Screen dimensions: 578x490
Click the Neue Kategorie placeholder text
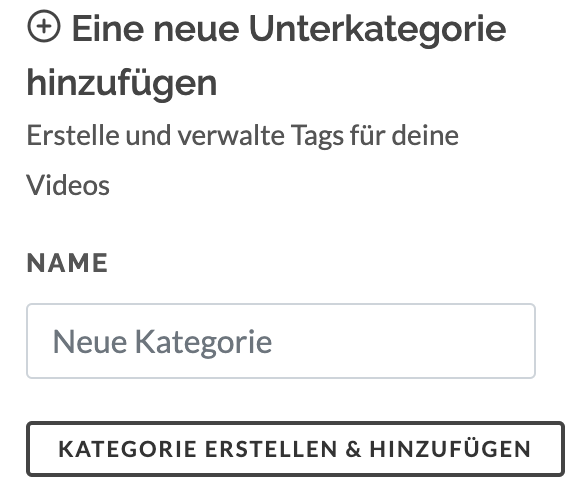tap(162, 343)
